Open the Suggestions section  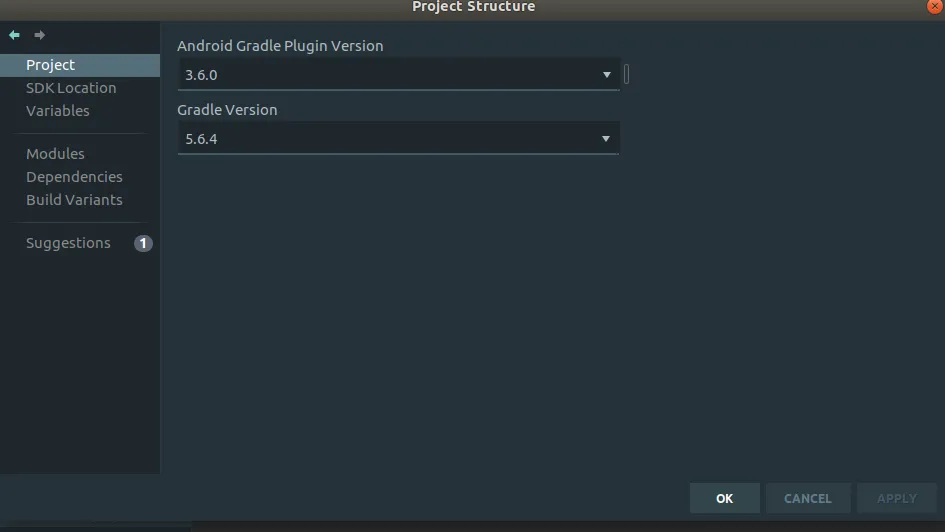(68, 243)
